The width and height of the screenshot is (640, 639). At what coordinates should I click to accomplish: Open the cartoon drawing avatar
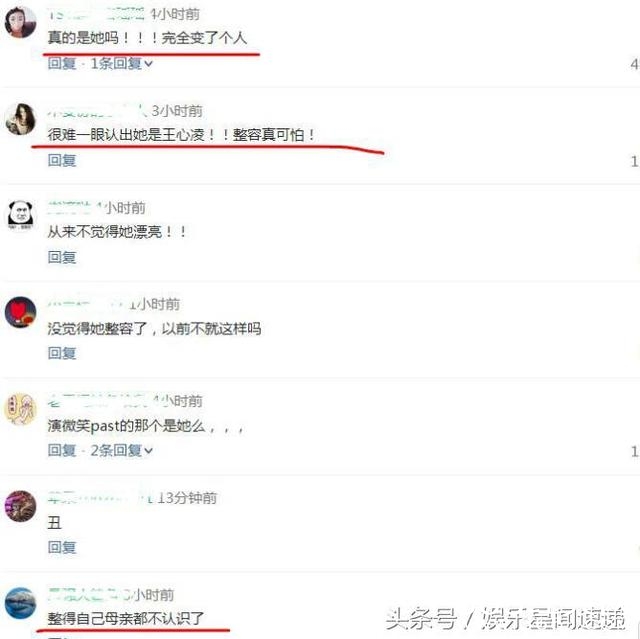[x=20, y=409]
